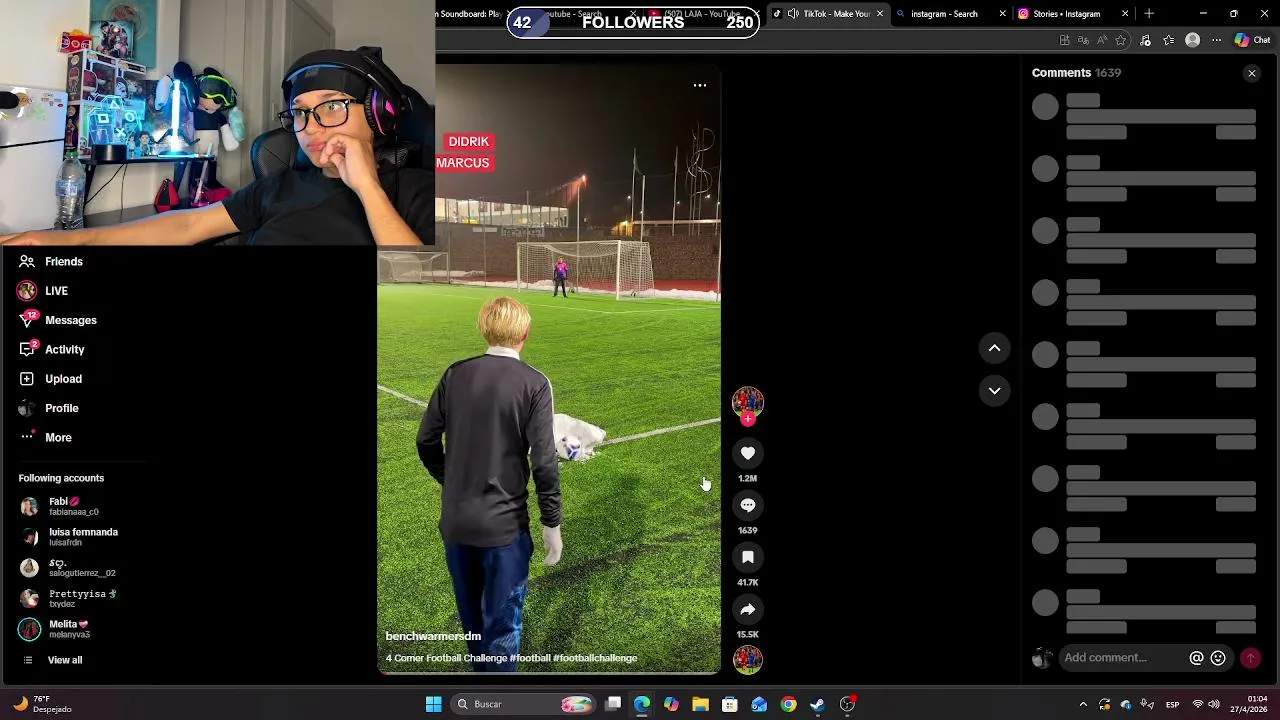Open File Explorer from taskbar
This screenshot has width=1280, height=720.
(700, 704)
